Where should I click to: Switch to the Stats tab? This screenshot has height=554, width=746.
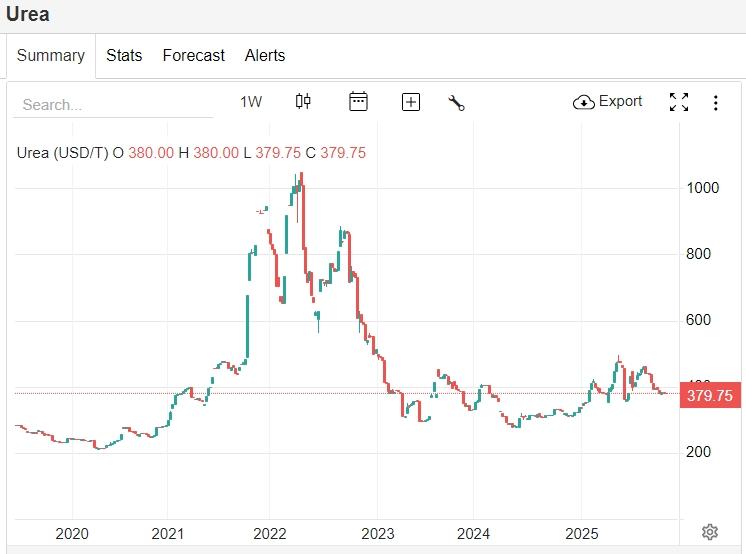click(x=124, y=56)
